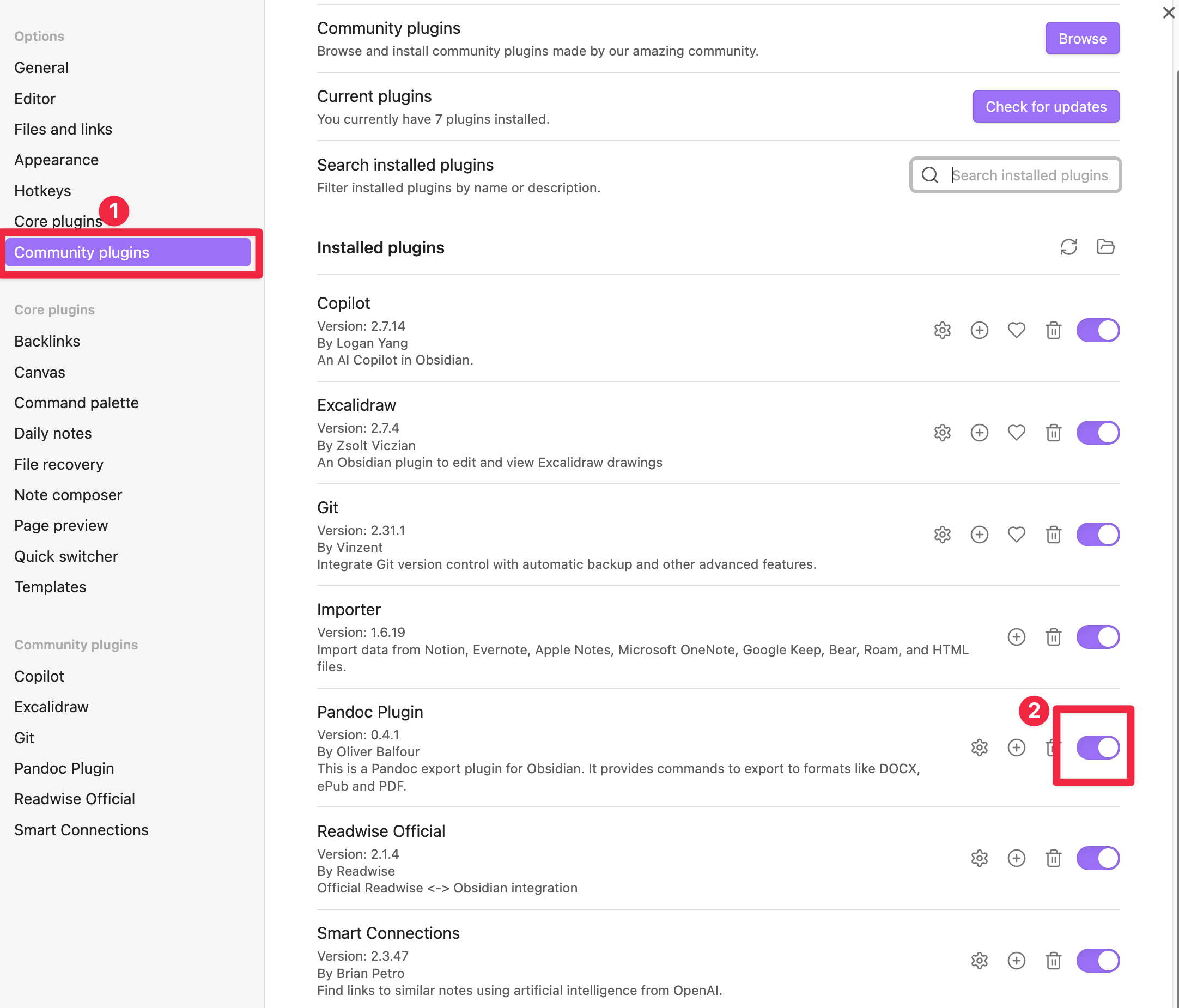Click the Browse community plugins button
The width and height of the screenshot is (1179, 1008).
(x=1082, y=39)
